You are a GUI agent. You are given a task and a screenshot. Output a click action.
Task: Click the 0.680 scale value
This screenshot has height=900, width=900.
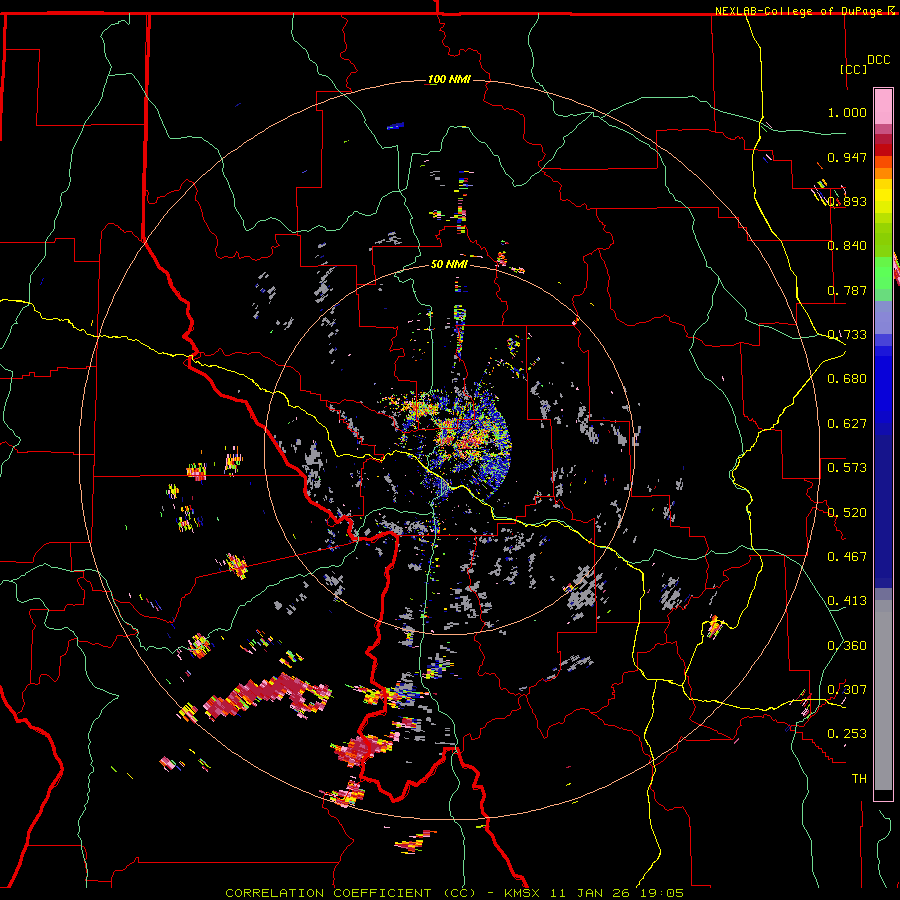click(847, 379)
